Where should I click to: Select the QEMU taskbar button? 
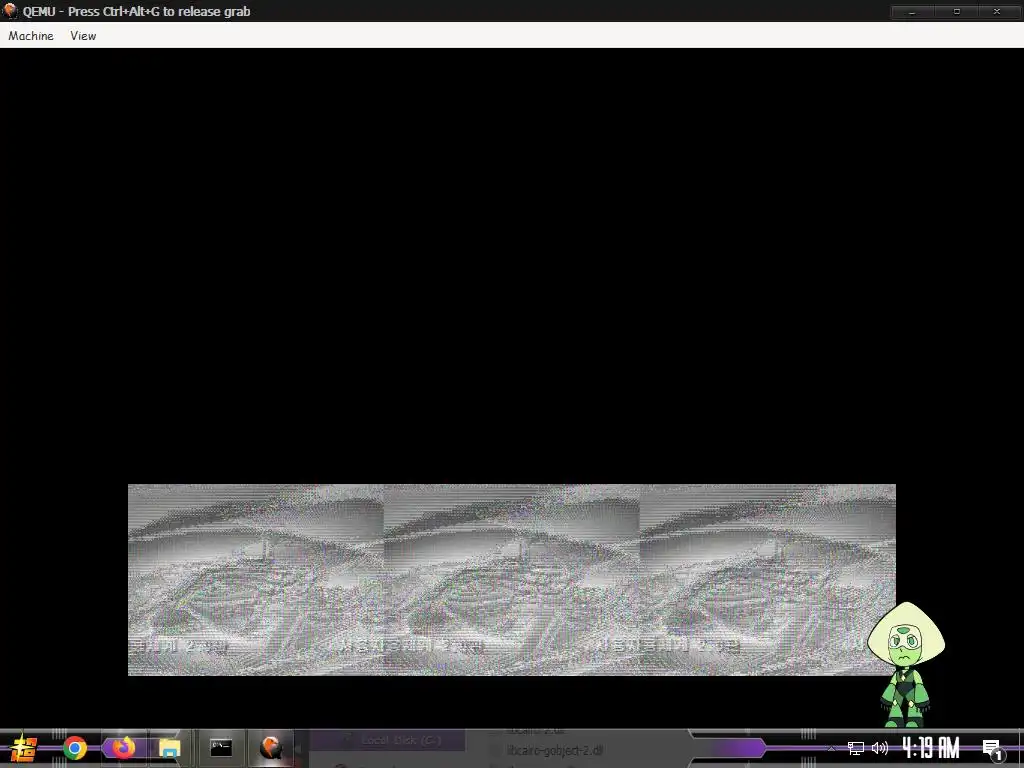(x=270, y=748)
